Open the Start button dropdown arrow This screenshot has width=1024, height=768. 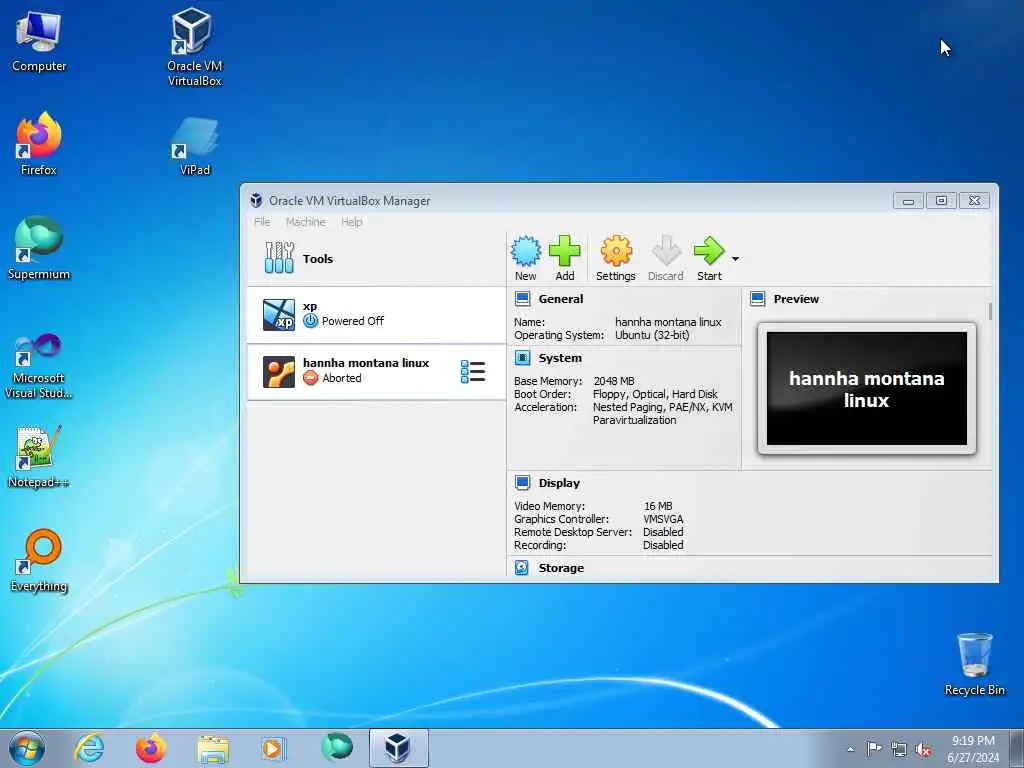[x=735, y=259]
